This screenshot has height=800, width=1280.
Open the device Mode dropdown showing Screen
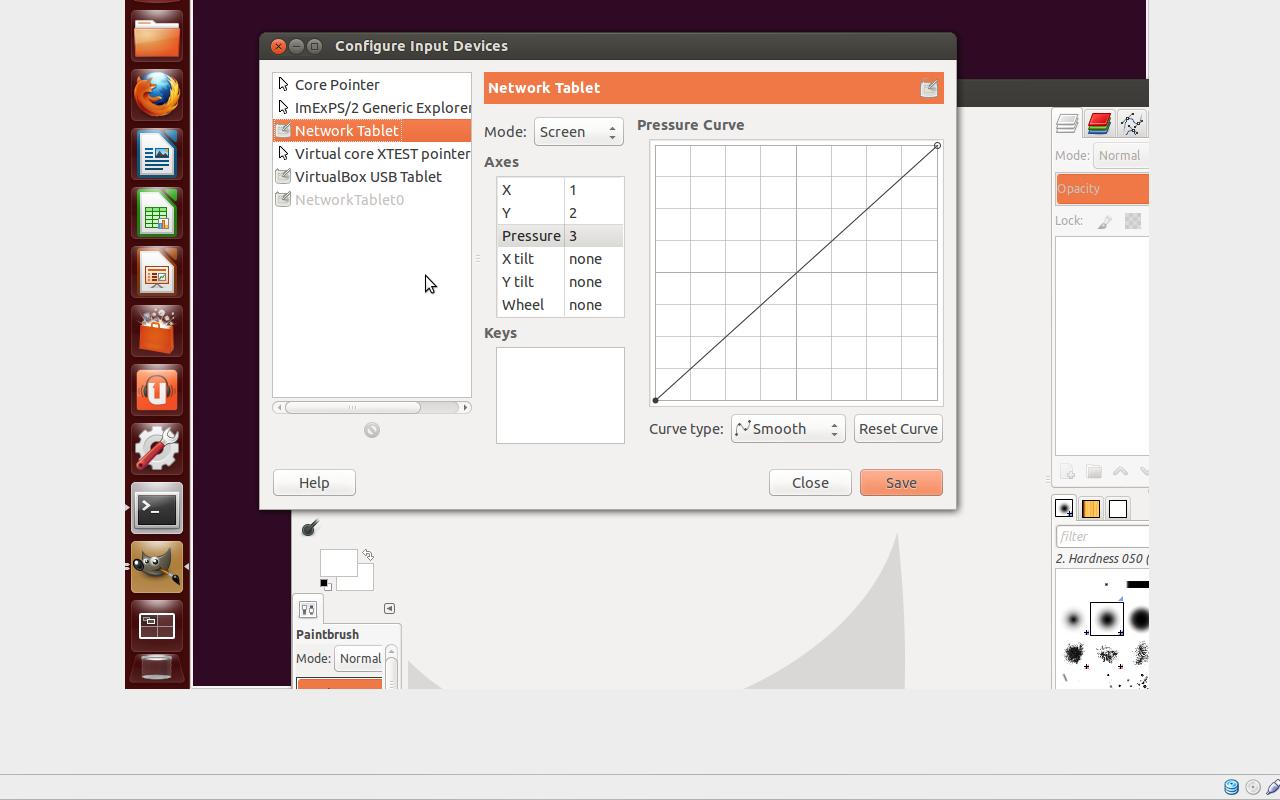click(x=578, y=132)
